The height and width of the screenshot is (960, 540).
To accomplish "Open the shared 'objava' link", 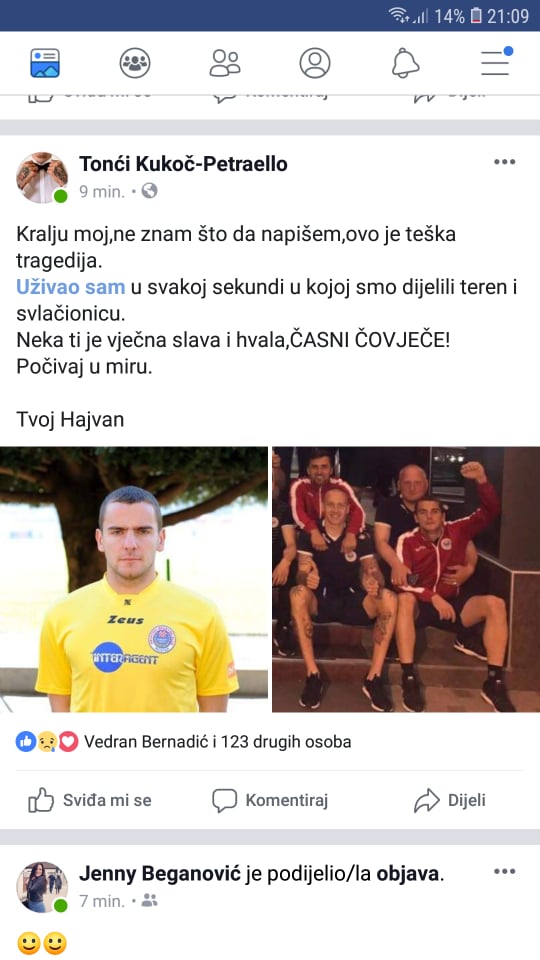I will coord(408,874).
